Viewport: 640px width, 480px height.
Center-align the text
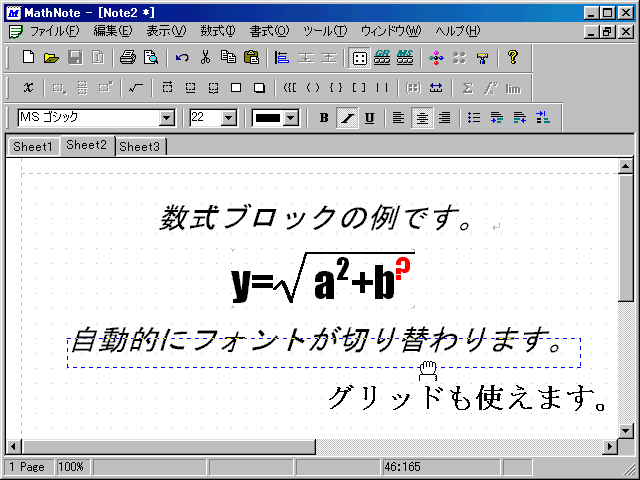[422, 118]
